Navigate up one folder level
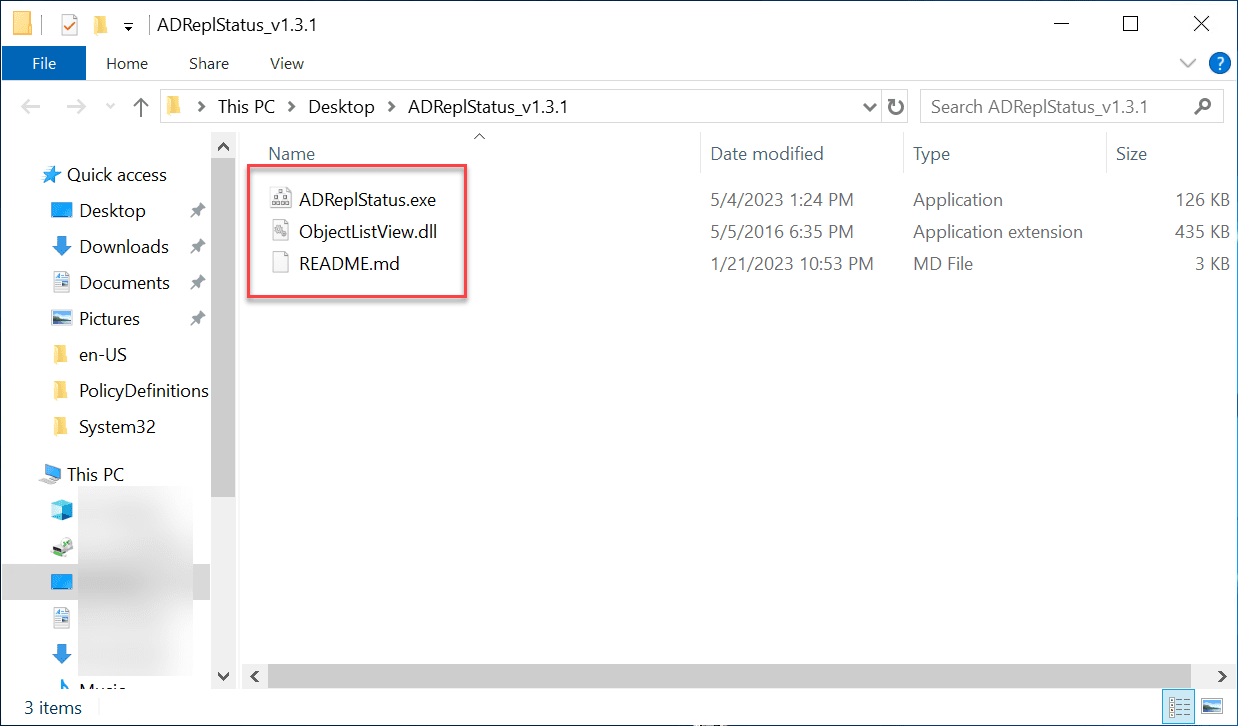 [x=139, y=106]
